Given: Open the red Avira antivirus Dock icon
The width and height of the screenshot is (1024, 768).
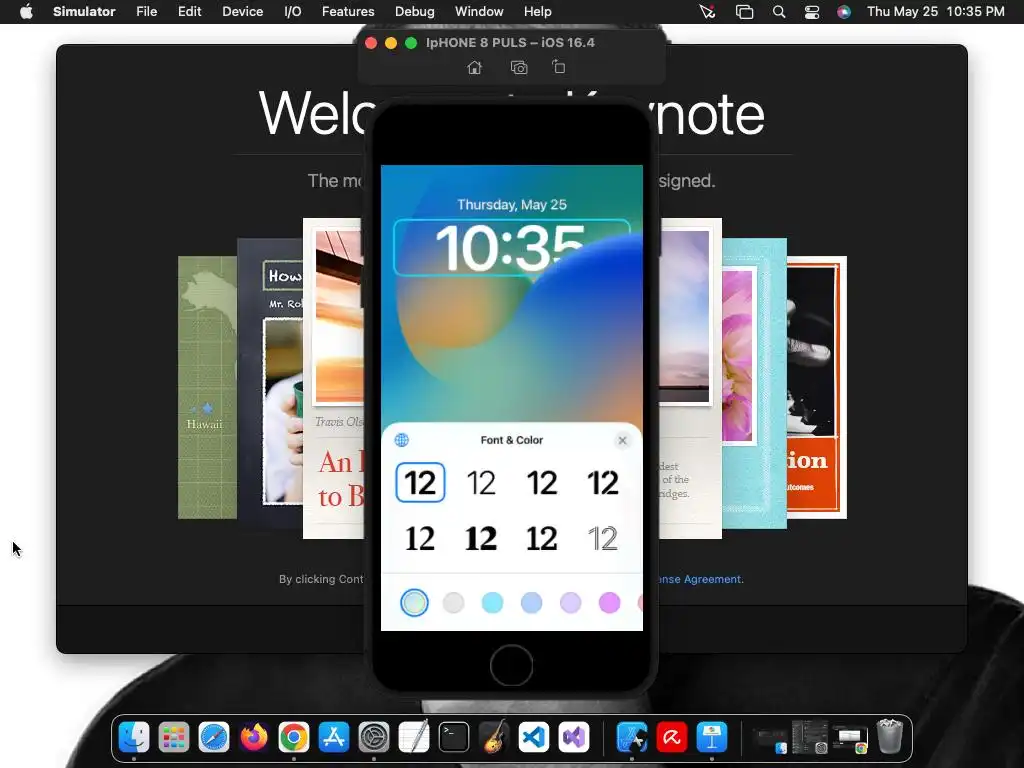Looking at the screenshot, I should (671, 737).
